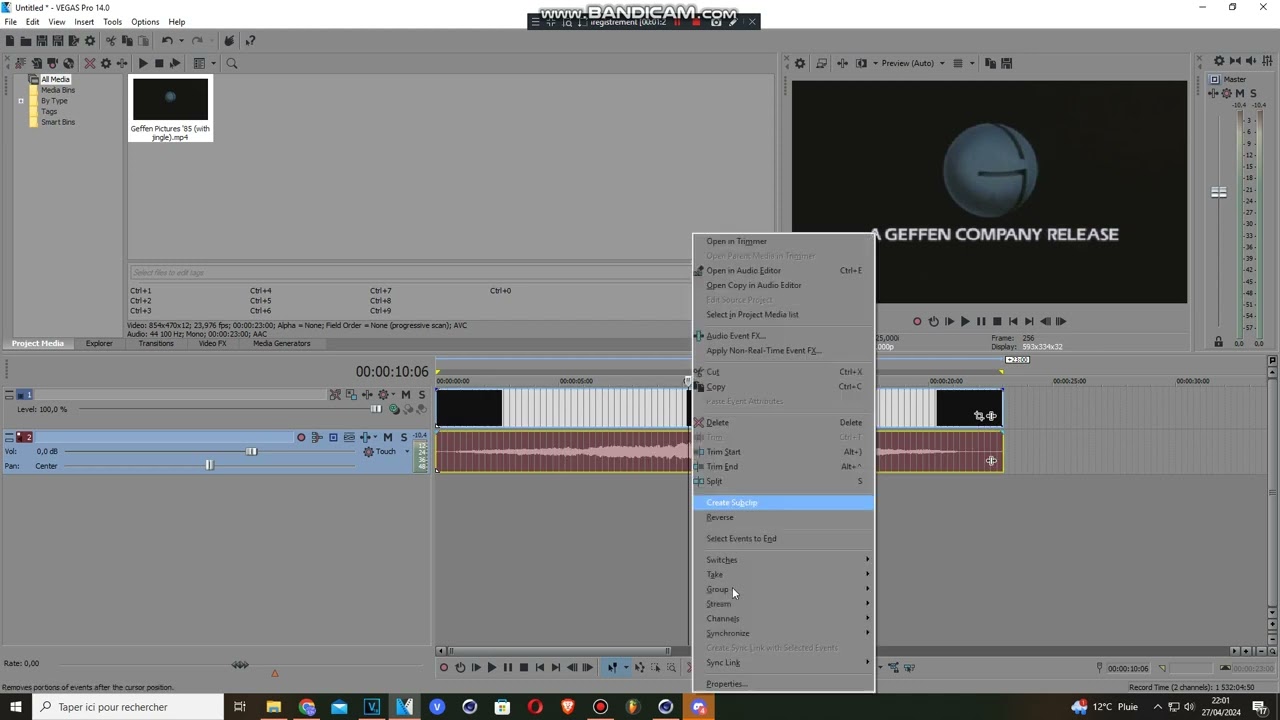Choose Reverse in context menu

tap(783, 517)
